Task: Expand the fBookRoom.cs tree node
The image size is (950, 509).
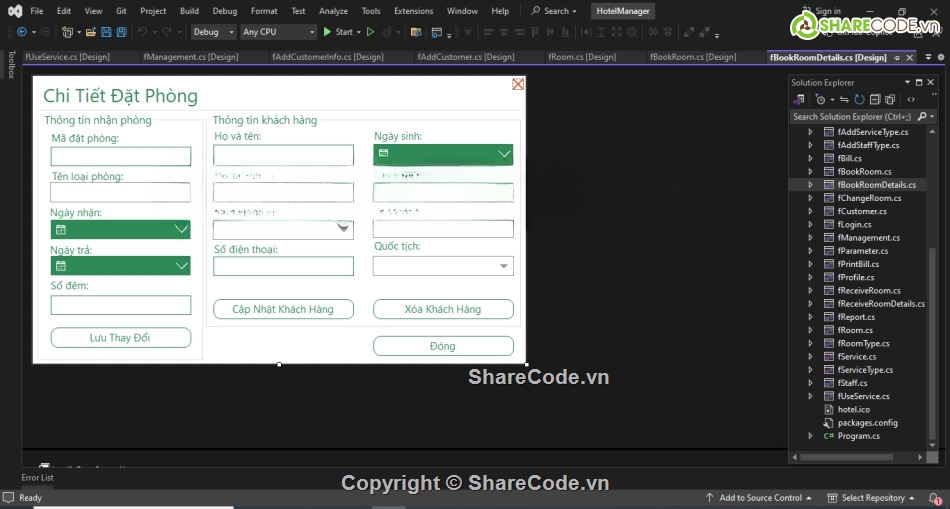Action: click(x=810, y=171)
